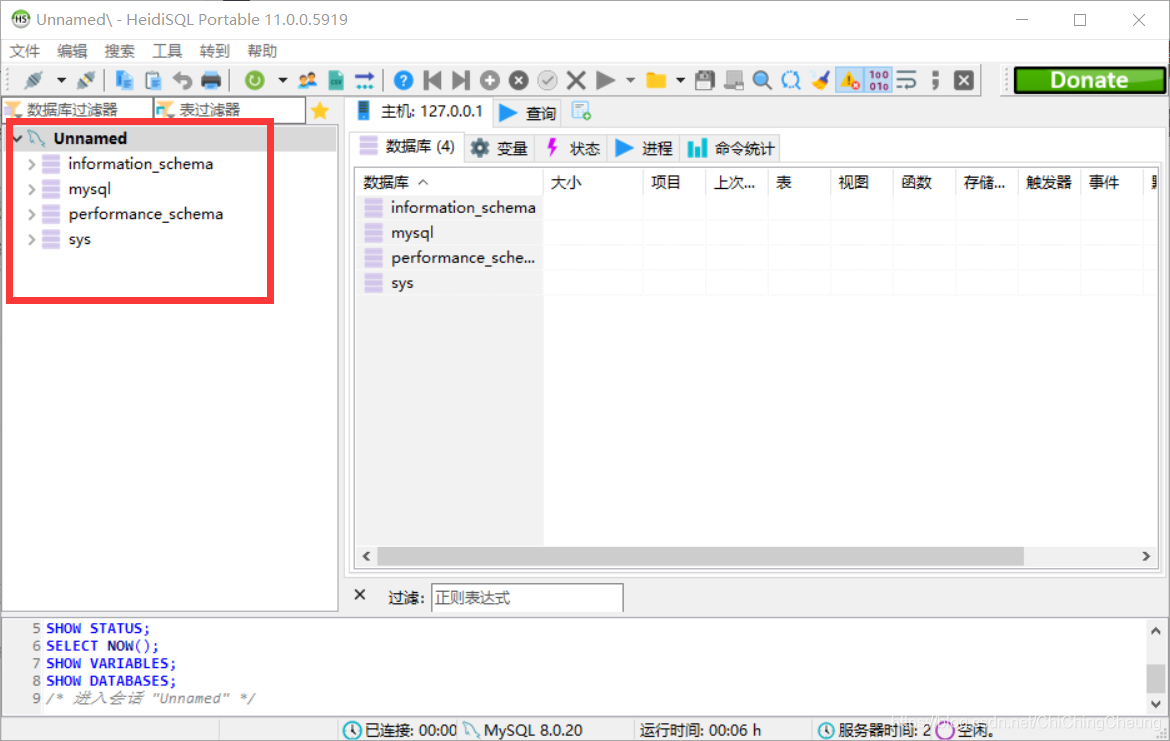
Task: Expand the mysql tree node
Action: pyautogui.click(x=31, y=190)
